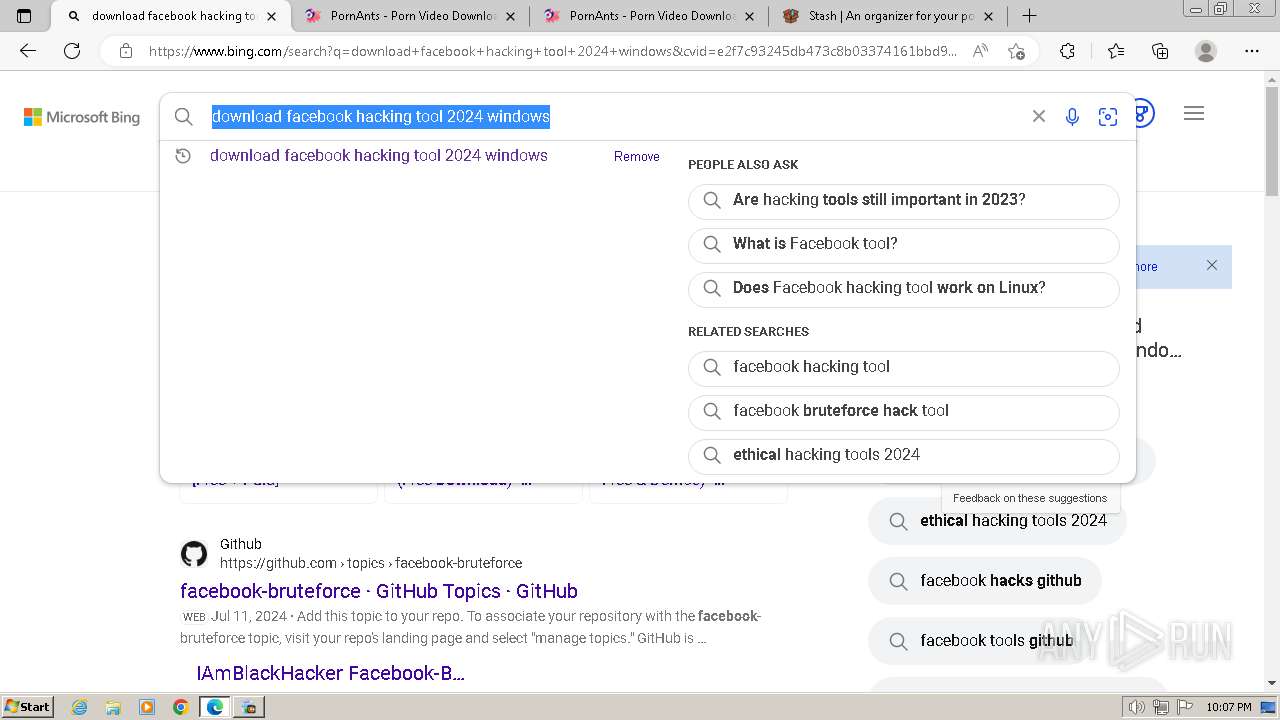Click sidebar chip 'facebook tools github'
Screen dimensions: 1280x720
981,641
